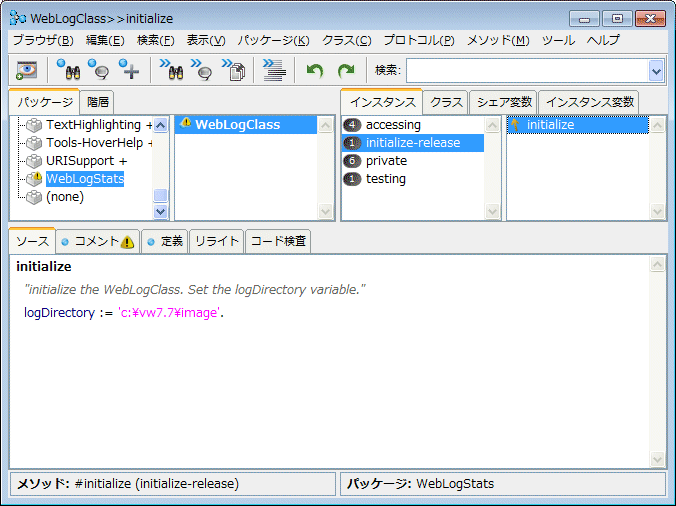Select the リライト tab

[217, 241]
